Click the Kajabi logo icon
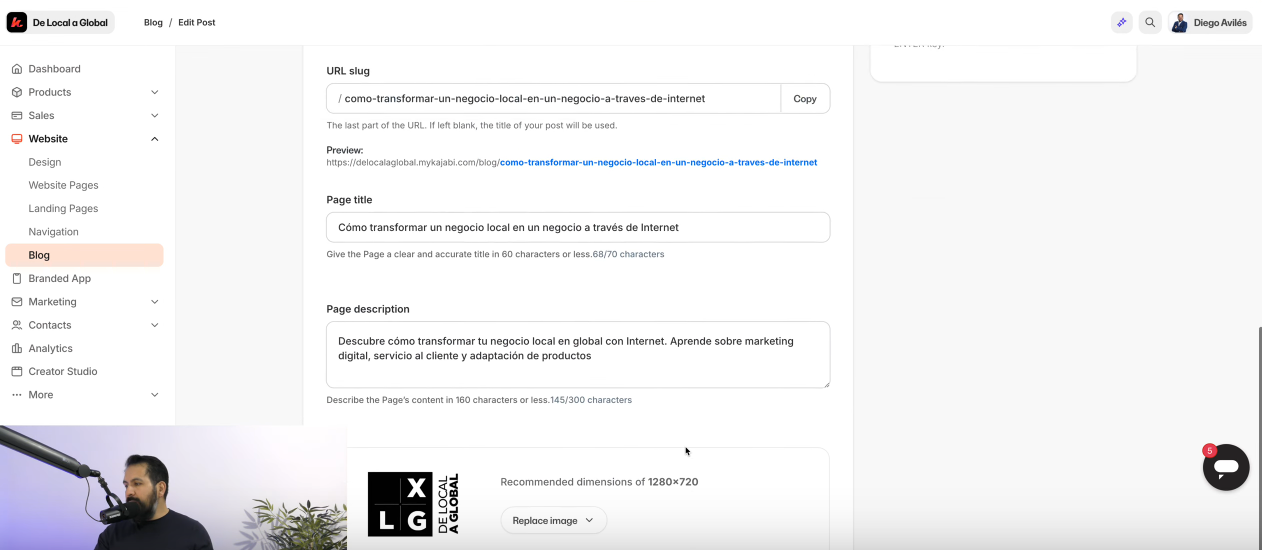This screenshot has height=550, width=1262. click(x=17, y=22)
